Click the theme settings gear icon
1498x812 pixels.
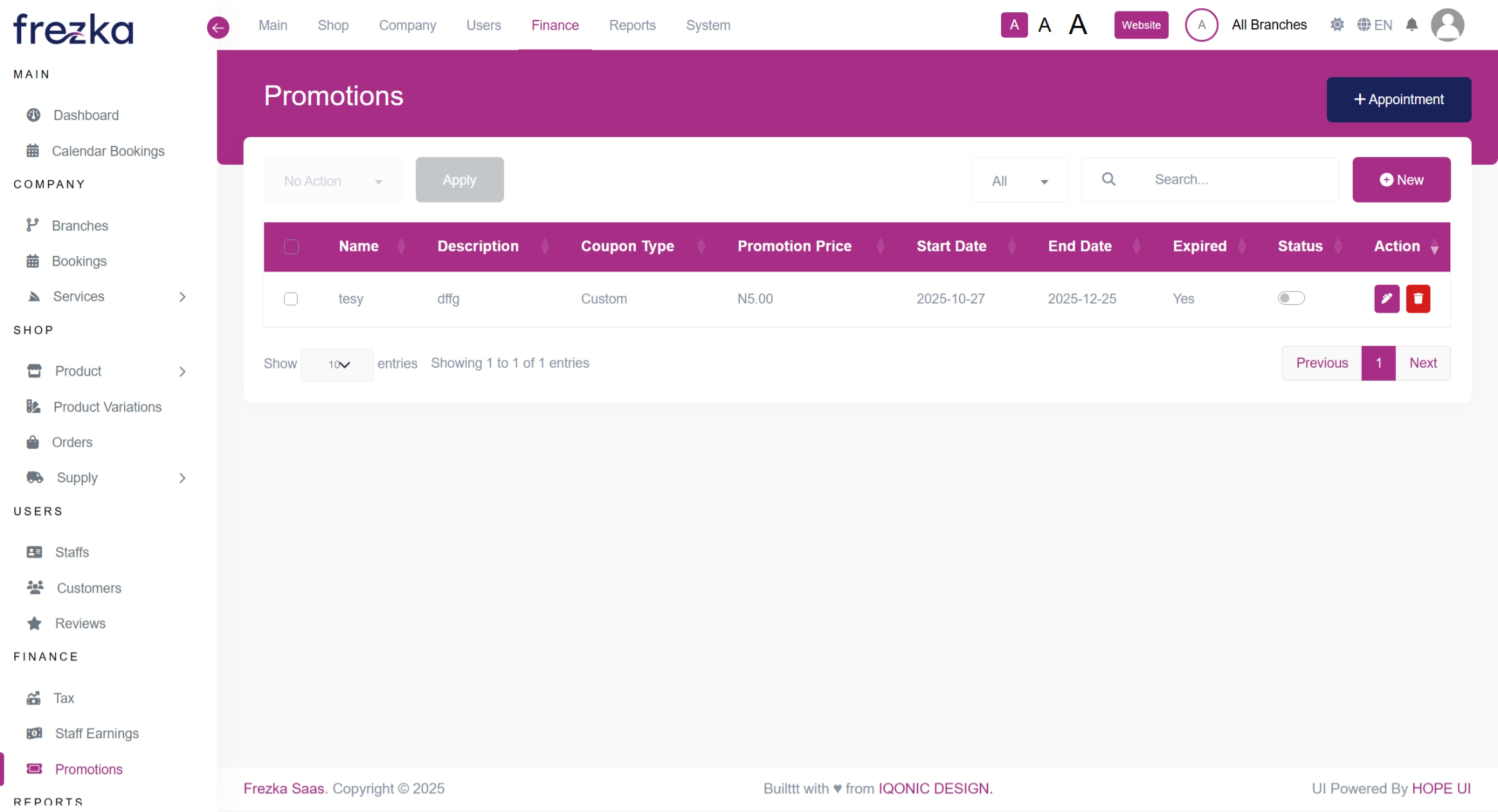pos(1337,25)
